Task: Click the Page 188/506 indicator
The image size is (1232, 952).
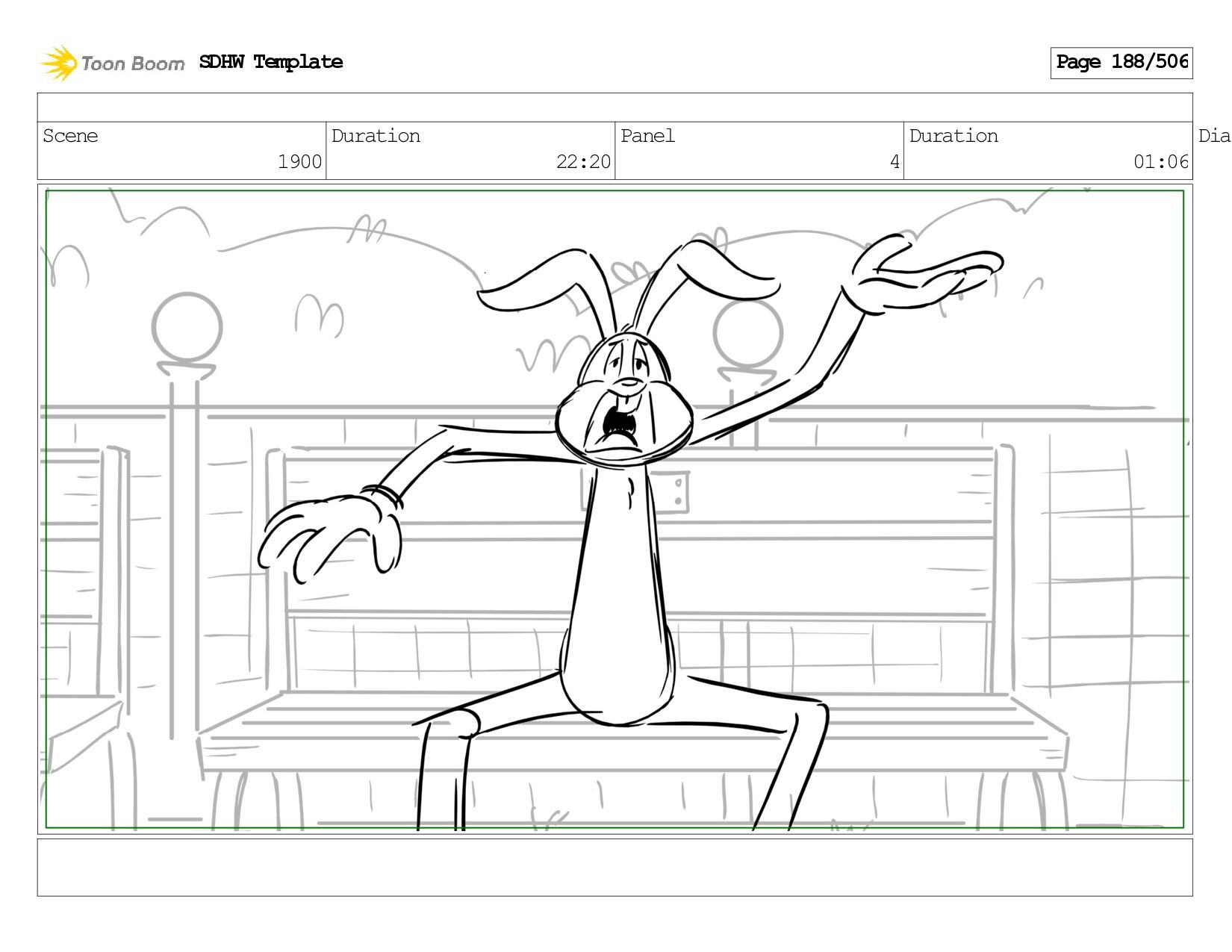Action: 1121,63
